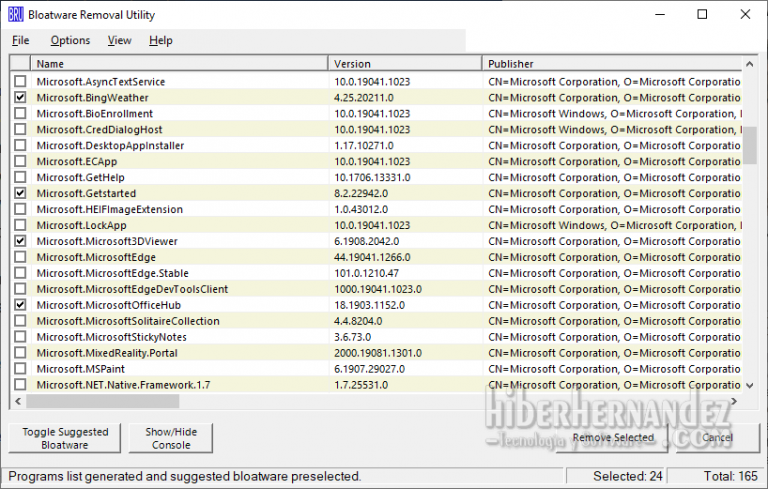Click vertical scrollbar down arrow
Screen dimensions: 768x489
pos(750,385)
